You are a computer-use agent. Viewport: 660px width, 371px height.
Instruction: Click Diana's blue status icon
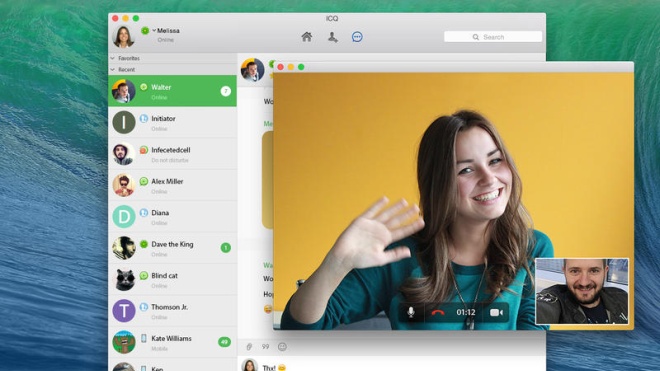(144, 213)
